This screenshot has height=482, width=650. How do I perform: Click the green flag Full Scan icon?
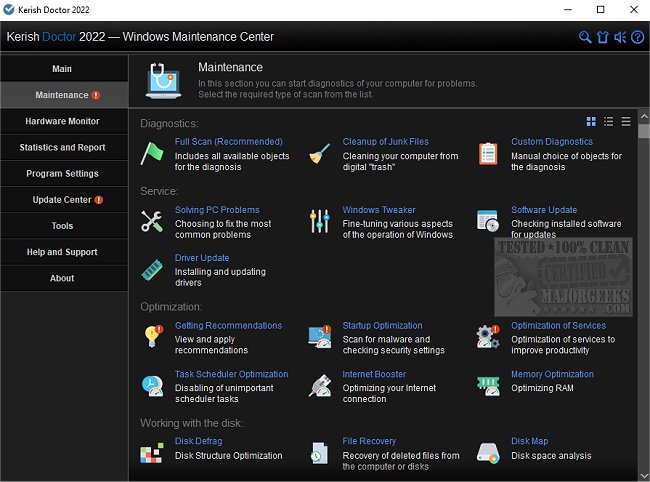(x=152, y=153)
